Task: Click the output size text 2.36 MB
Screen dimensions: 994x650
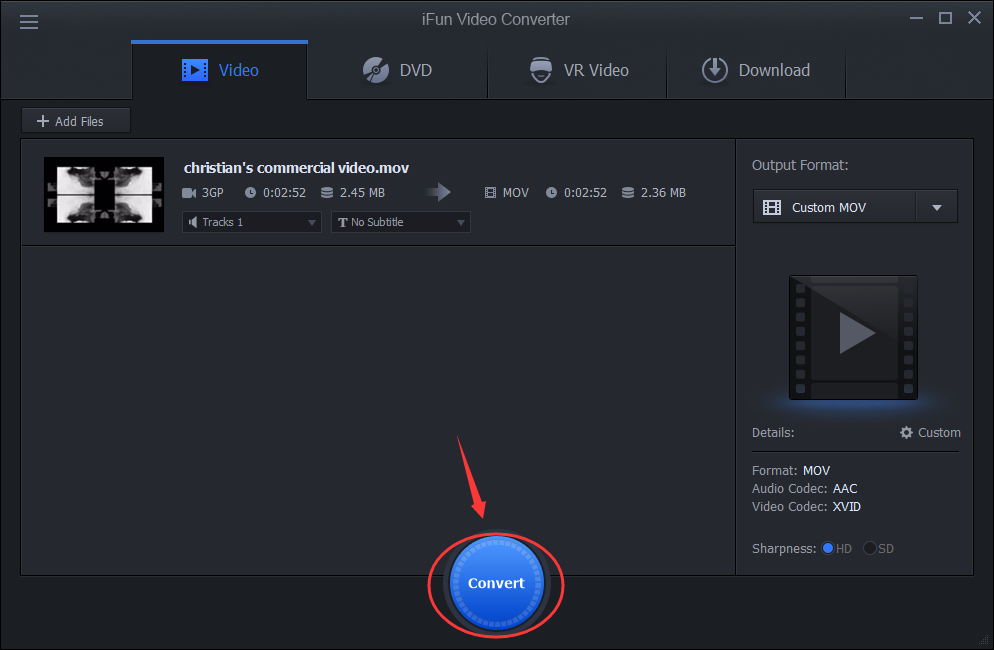Action: [663, 193]
